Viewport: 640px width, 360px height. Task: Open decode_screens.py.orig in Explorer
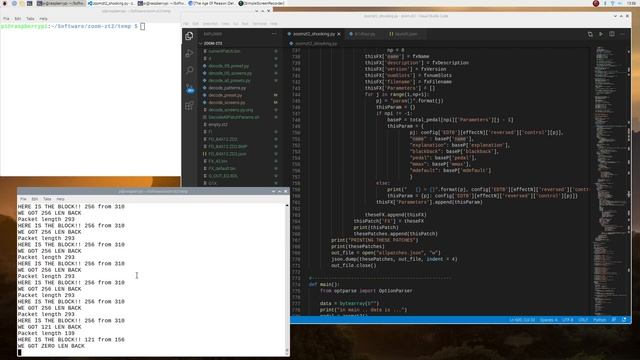coord(231,110)
